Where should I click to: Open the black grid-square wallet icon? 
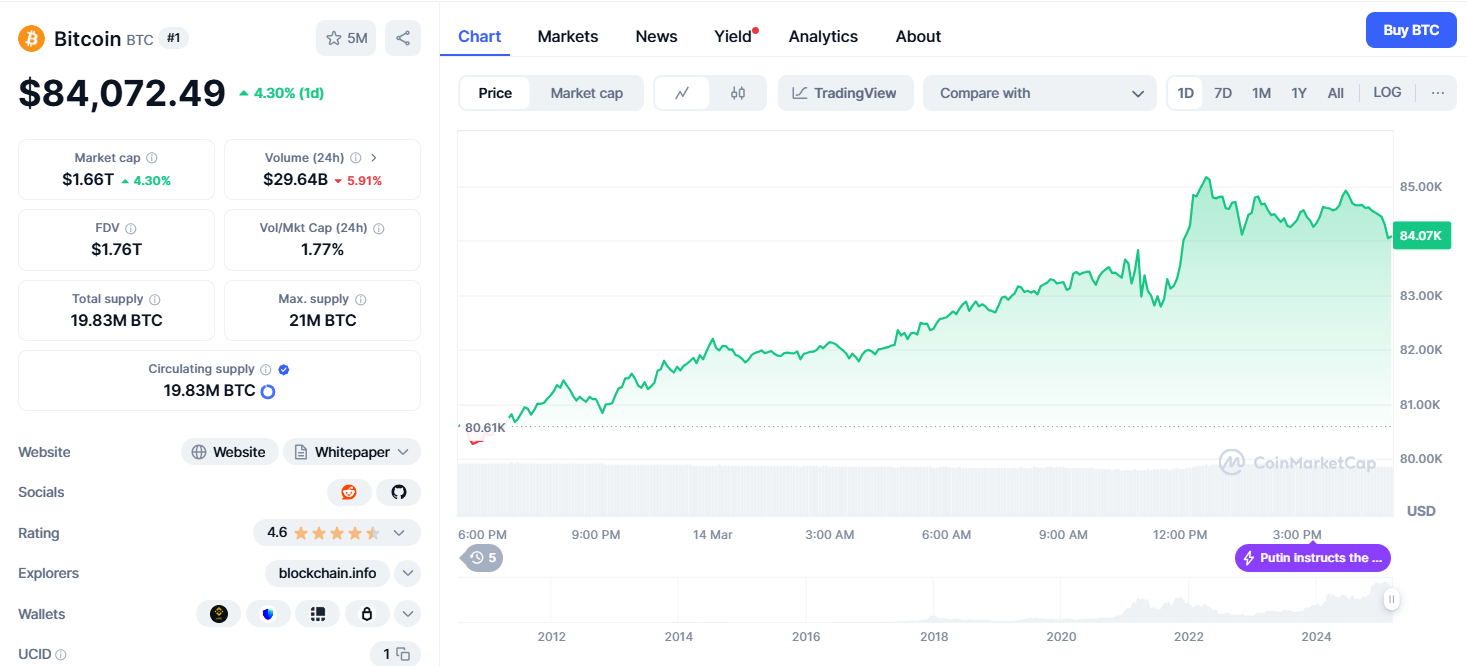tap(318, 614)
